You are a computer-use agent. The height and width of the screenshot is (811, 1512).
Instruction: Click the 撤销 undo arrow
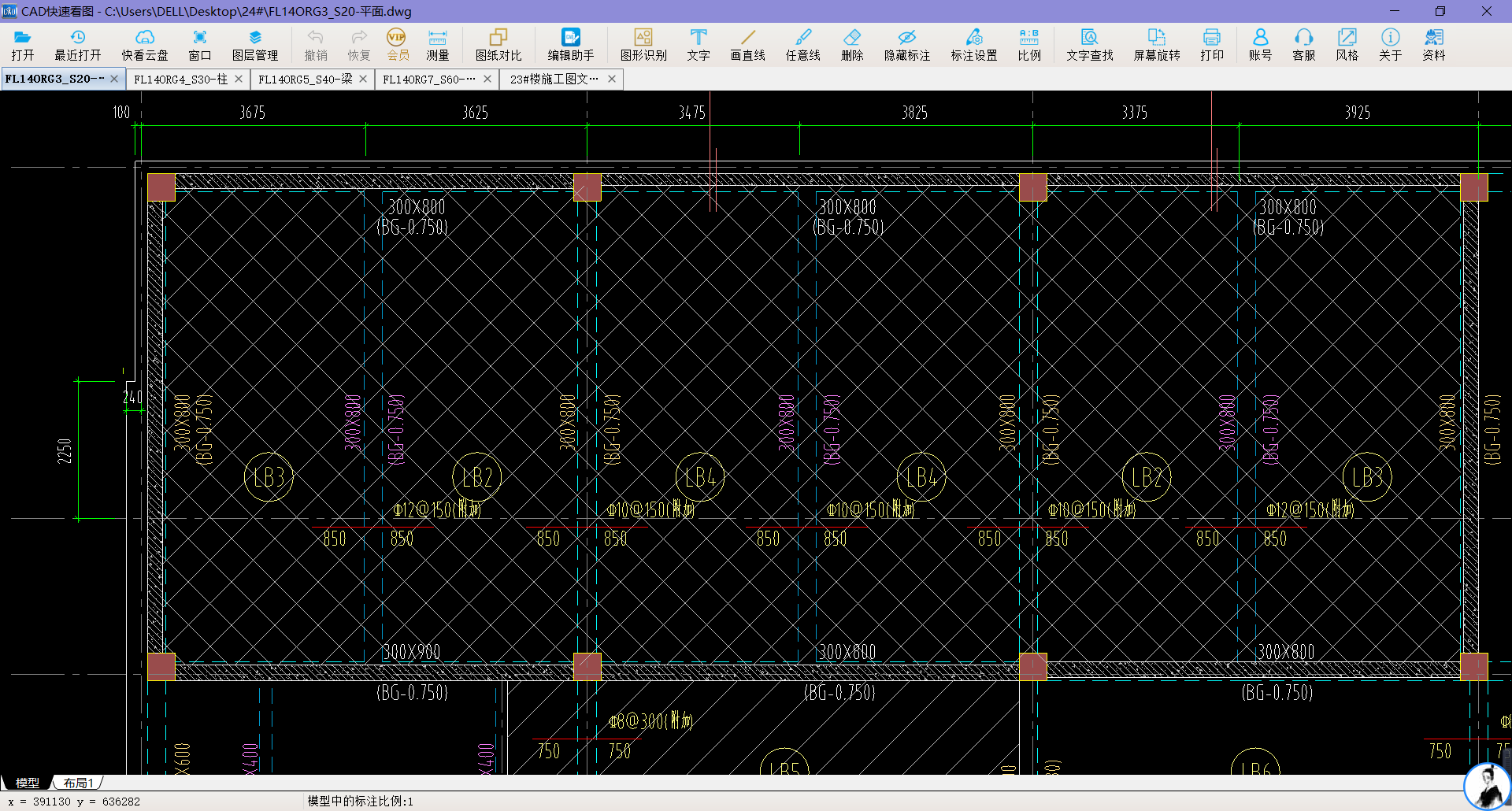point(316,45)
